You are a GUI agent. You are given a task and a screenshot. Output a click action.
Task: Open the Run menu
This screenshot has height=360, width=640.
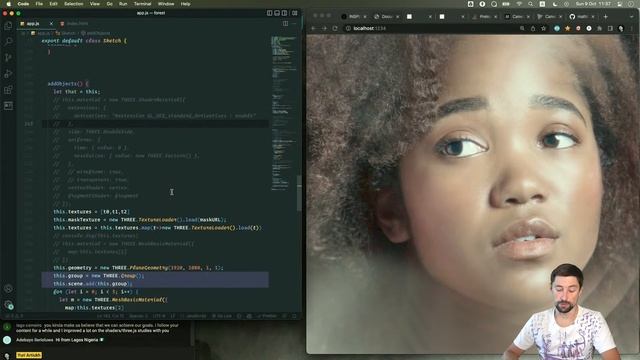click(123, 4)
